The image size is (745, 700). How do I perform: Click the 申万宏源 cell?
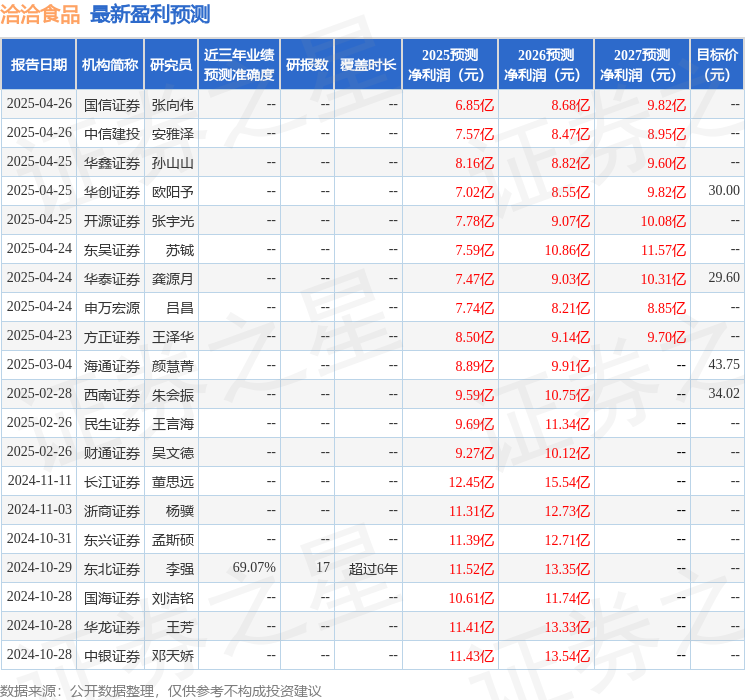(112, 308)
